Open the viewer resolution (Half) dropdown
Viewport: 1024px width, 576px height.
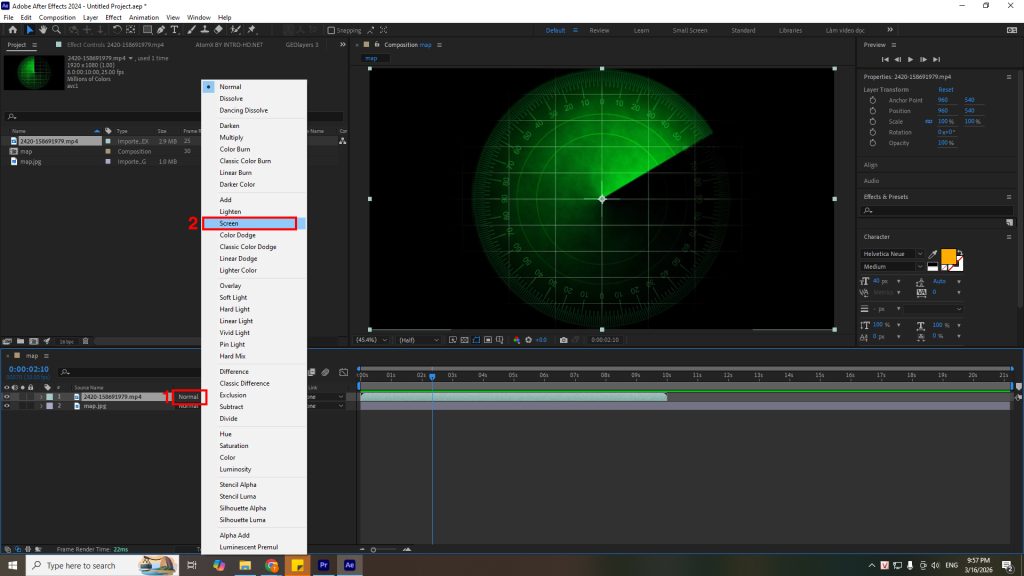pyautogui.click(x=418, y=340)
